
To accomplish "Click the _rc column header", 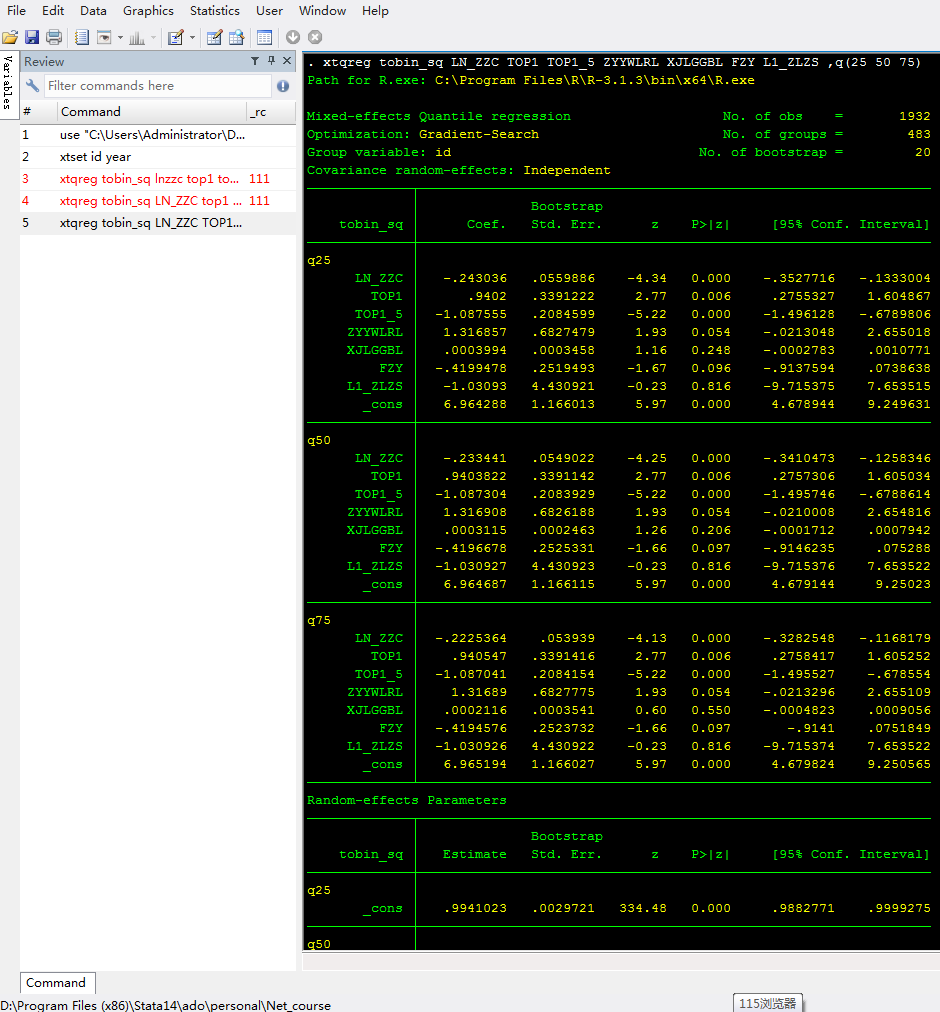I will click(x=258, y=112).
